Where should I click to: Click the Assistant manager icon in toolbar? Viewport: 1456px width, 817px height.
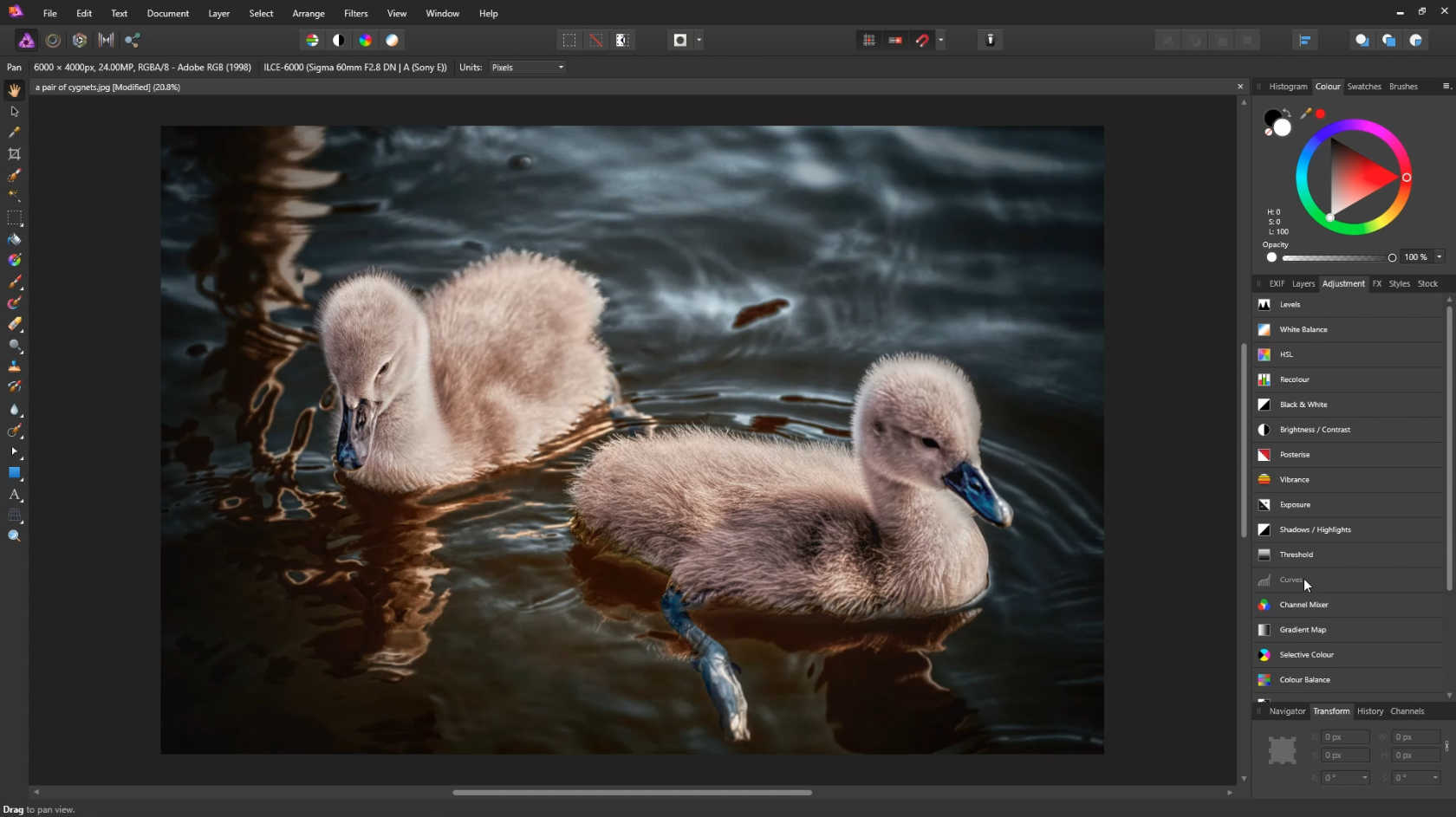coord(990,40)
